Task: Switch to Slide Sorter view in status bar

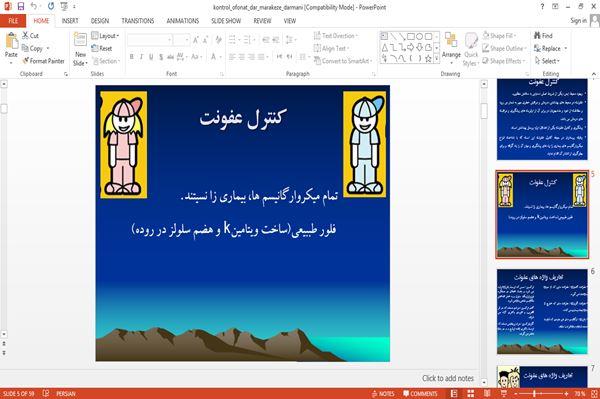Action: 471,394
